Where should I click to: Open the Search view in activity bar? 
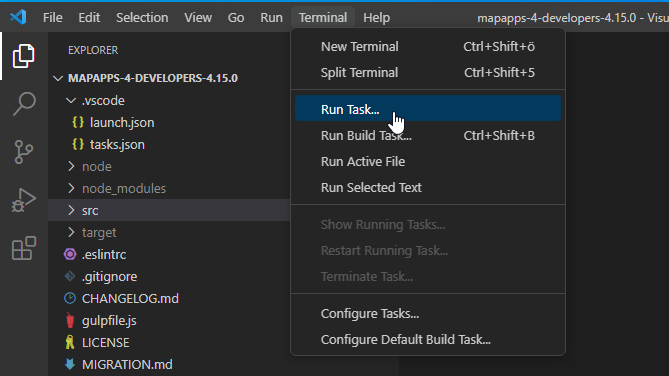(x=23, y=104)
